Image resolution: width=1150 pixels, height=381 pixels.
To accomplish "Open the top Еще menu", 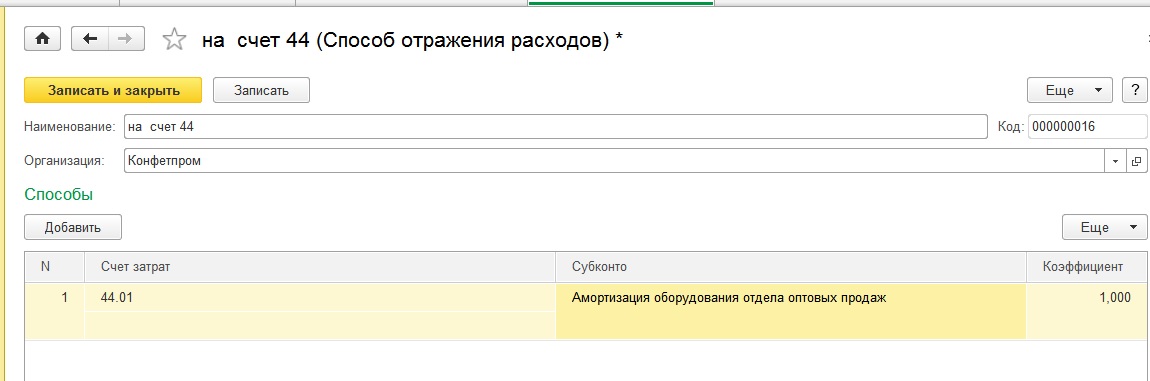I will [1070, 90].
